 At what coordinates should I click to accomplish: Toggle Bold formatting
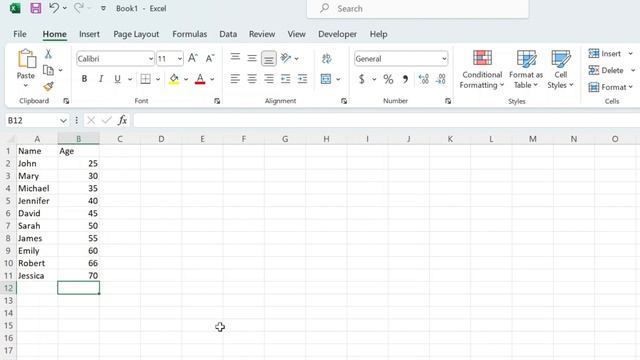point(84,79)
